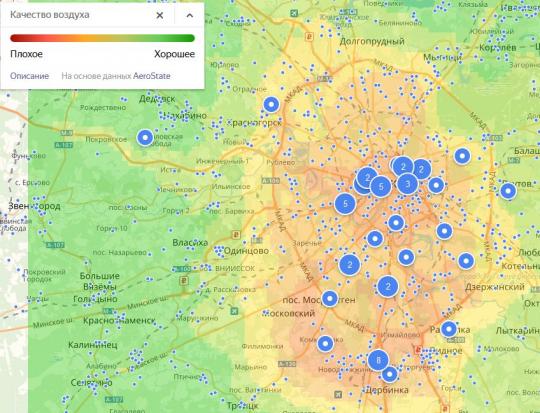Click the air quality color gradient bar
Image resolution: width=540 pixels, height=413 pixels.
103,38
